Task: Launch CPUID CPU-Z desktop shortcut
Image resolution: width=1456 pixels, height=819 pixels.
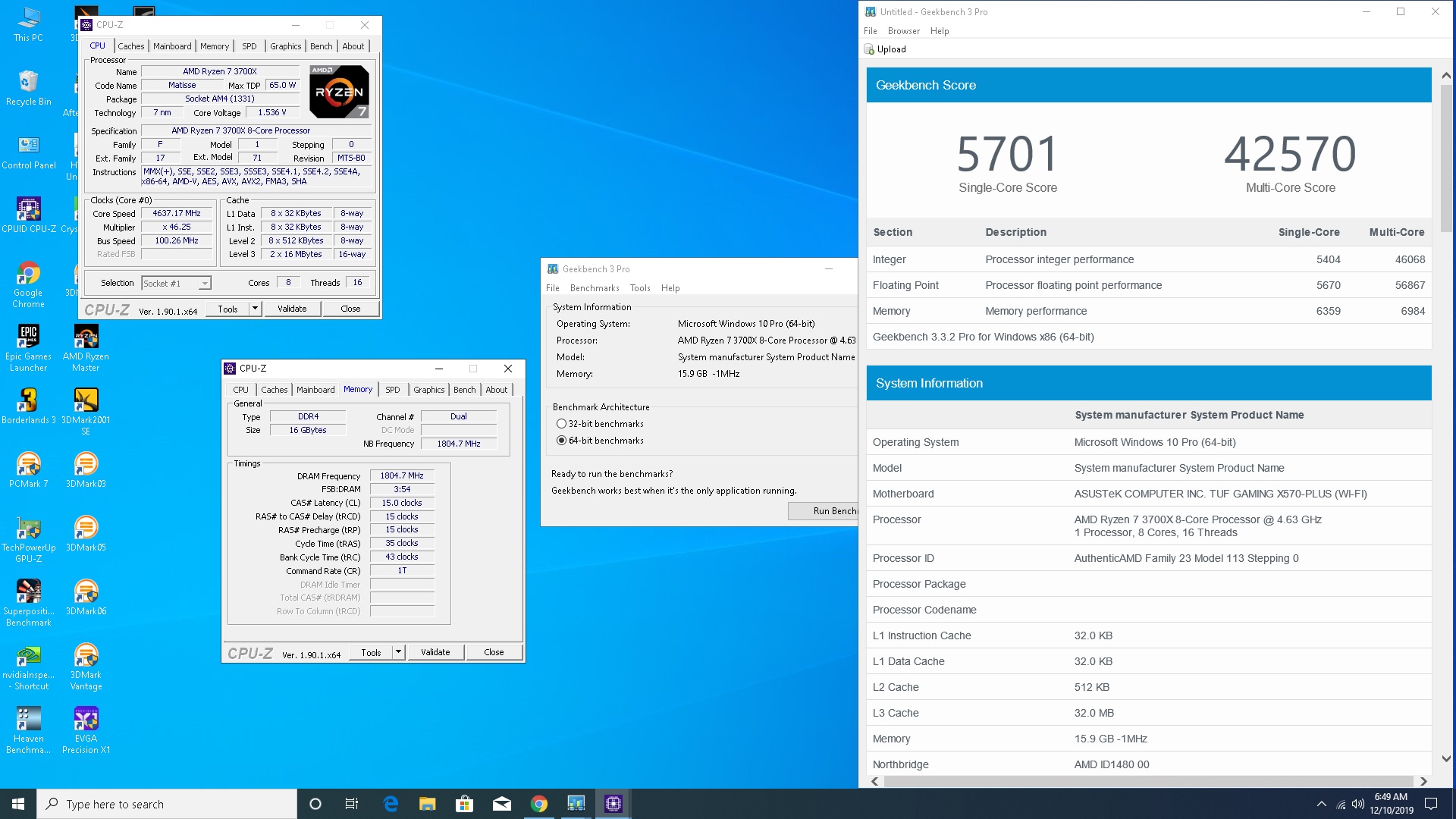Action: (x=28, y=215)
